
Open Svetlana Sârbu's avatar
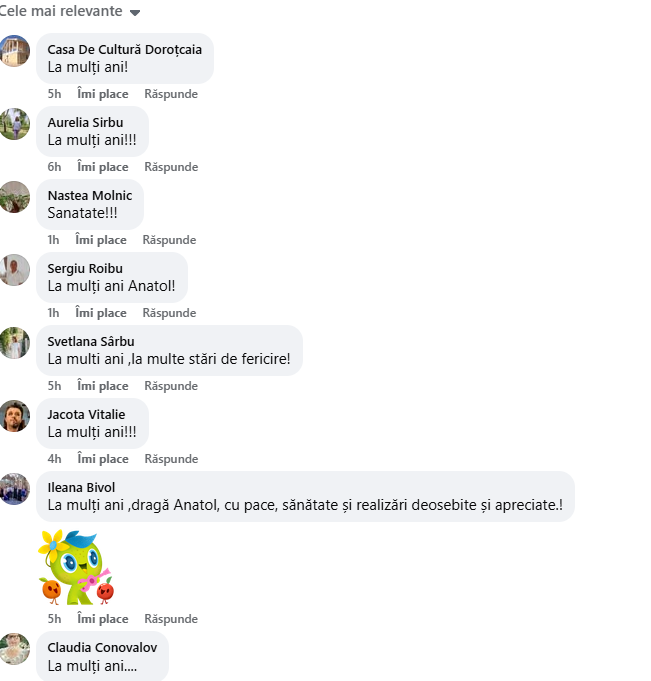click(x=14, y=343)
